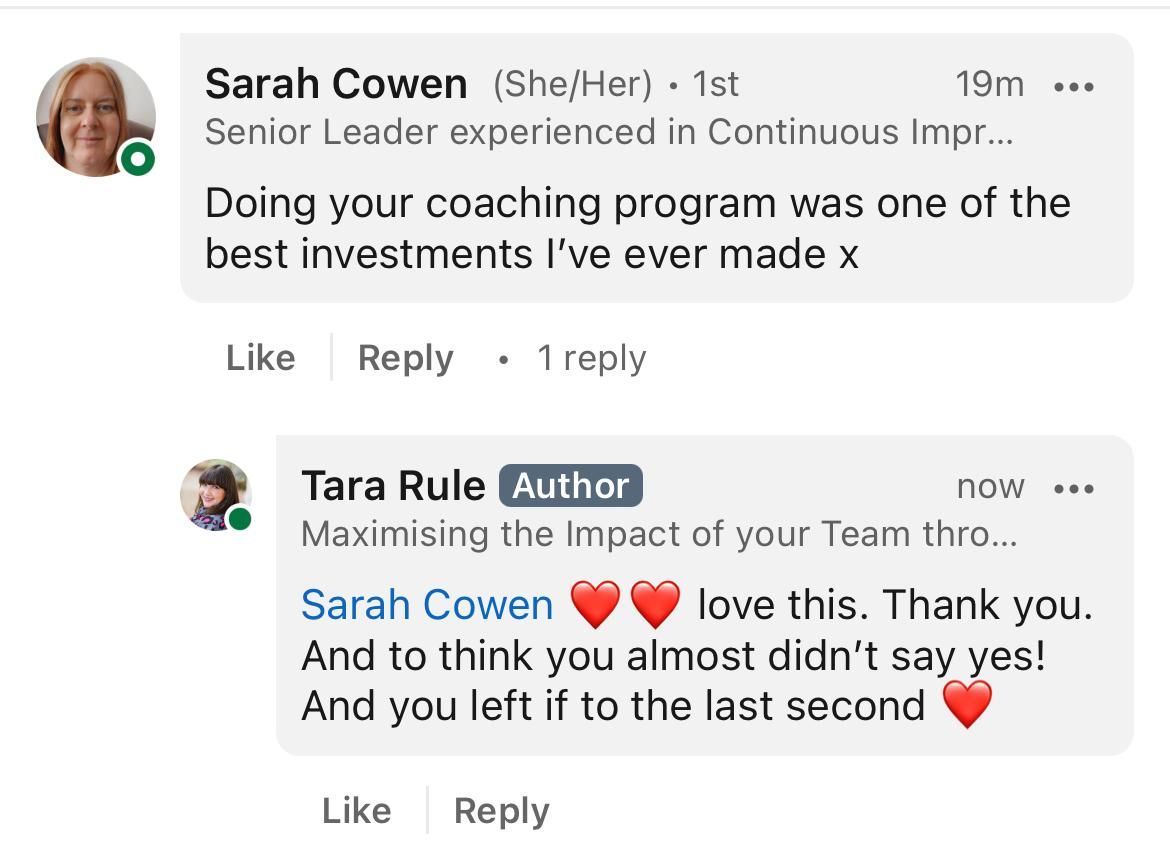Click Sarah Cowen's online status indicator
This screenshot has height=850, width=1170.
(137, 159)
